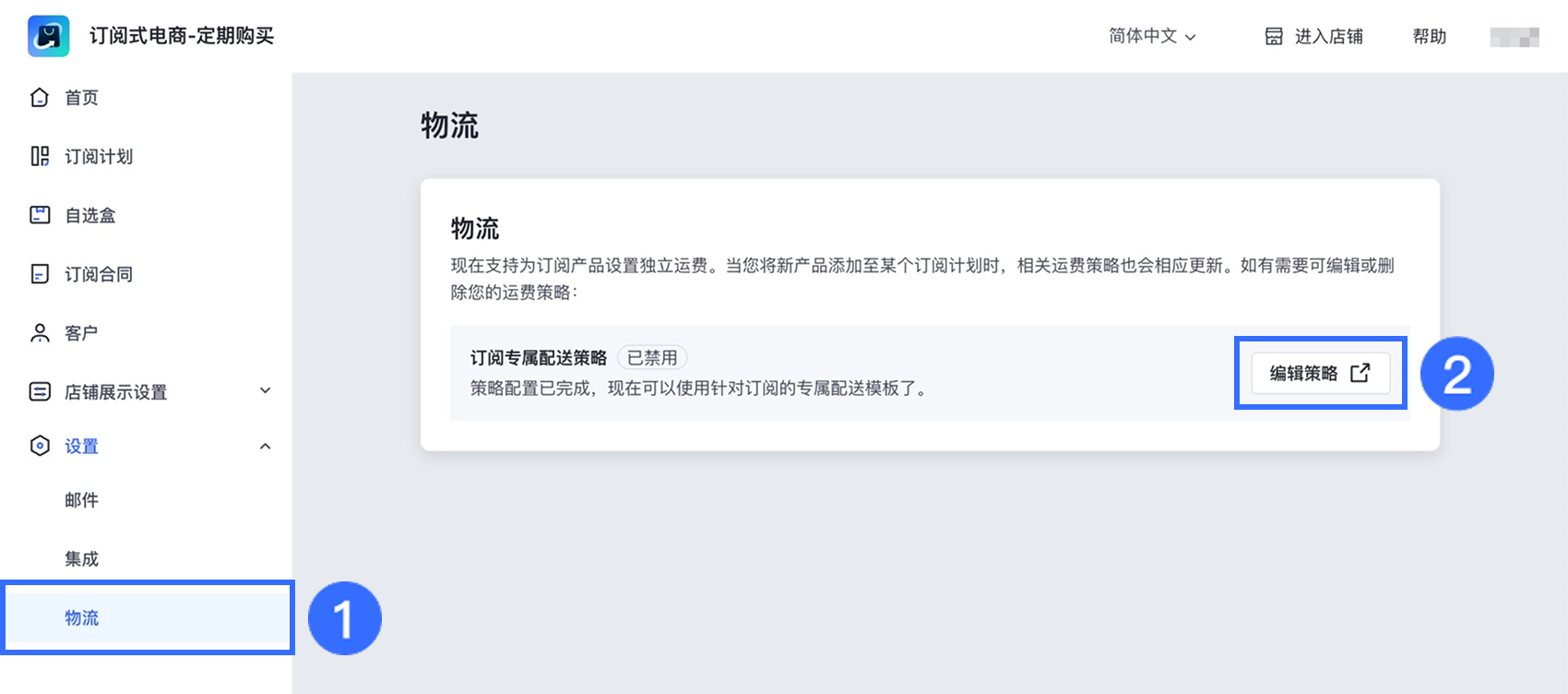The height and width of the screenshot is (694, 1568).
Task: Click the 店铺展示设置 list icon
Action: (x=39, y=391)
